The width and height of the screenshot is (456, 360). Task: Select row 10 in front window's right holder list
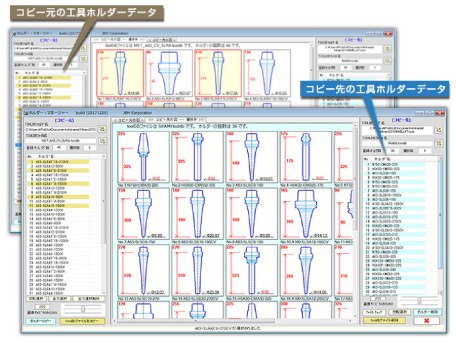[x=394, y=204]
